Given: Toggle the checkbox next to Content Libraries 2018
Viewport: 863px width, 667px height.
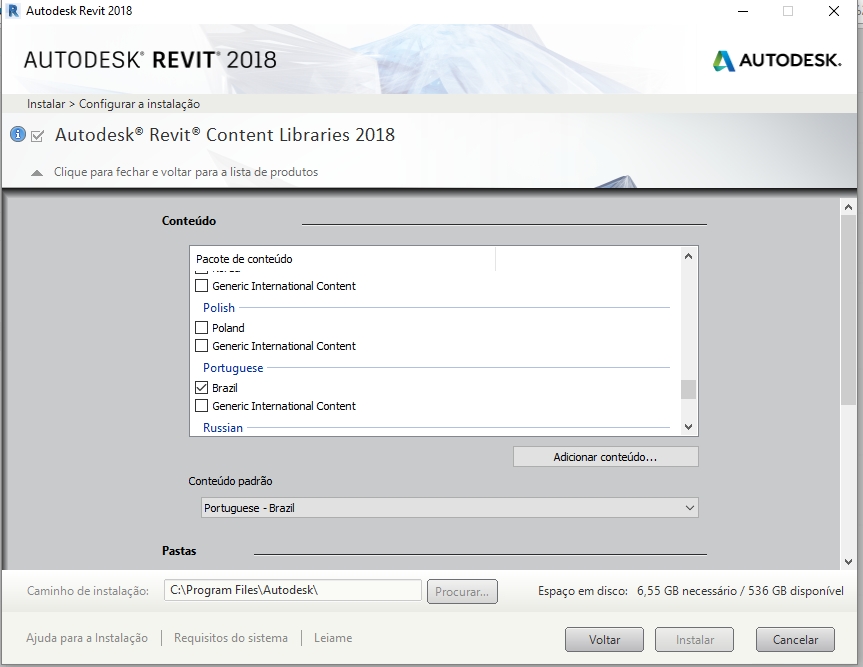Looking at the screenshot, I should (x=36, y=134).
